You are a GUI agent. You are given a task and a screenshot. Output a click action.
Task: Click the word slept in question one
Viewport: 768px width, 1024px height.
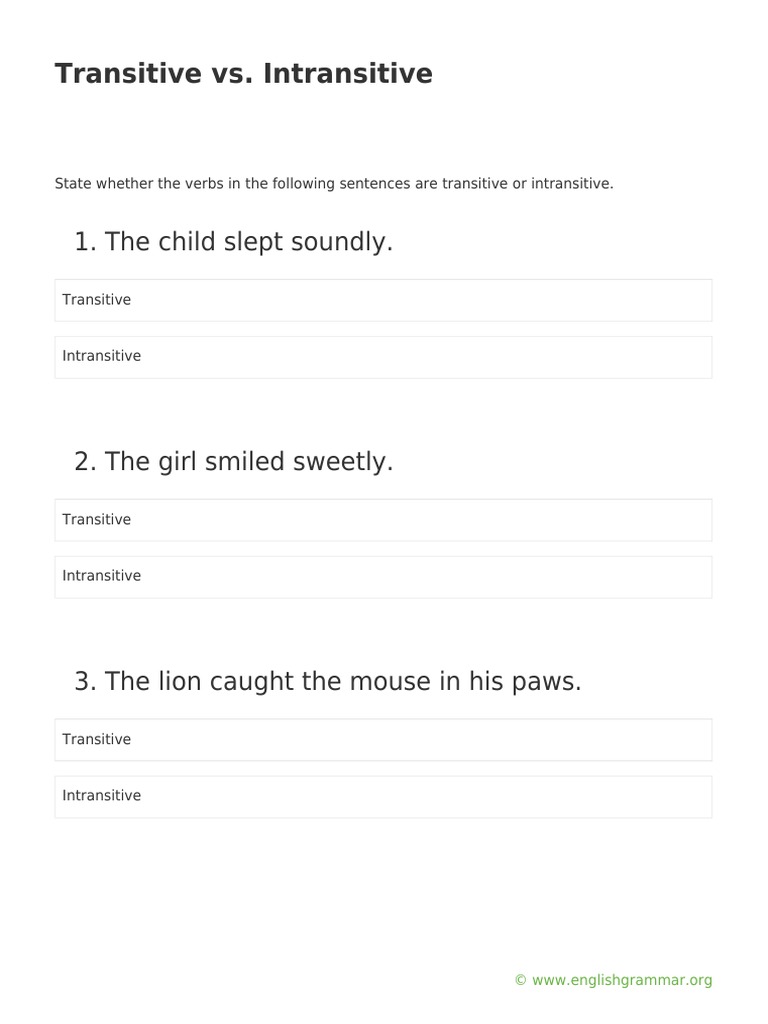tap(253, 243)
